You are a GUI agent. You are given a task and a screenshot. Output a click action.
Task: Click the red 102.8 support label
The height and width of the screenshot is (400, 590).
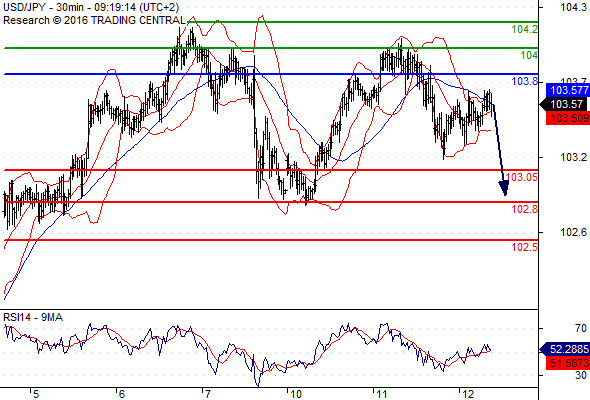click(525, 209)
